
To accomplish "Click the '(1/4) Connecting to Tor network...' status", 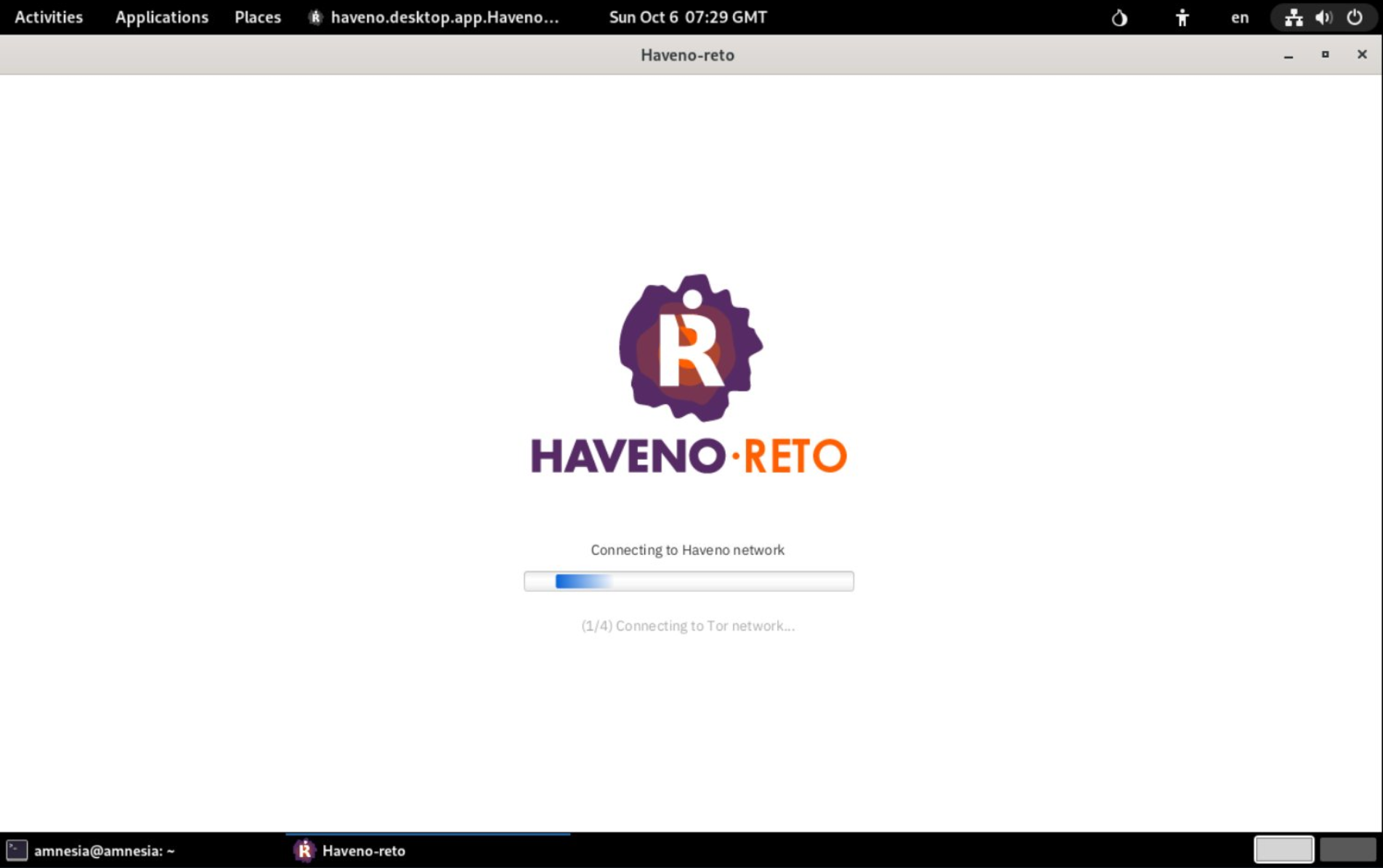I will [x=687, y=625].
